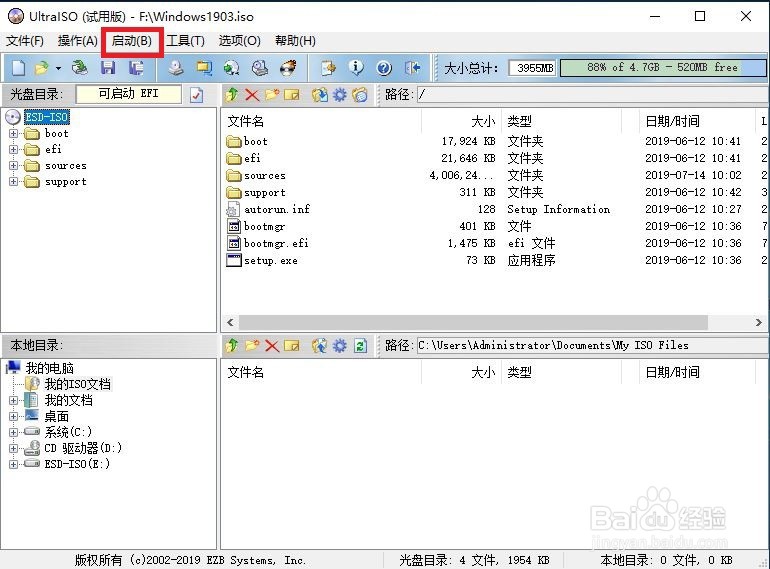The height and width of the screenshot is (569, 770).
Task: Click the 88% of 4.7GB capacity bar
Action: pyautogui.click(x=662, y=68)
